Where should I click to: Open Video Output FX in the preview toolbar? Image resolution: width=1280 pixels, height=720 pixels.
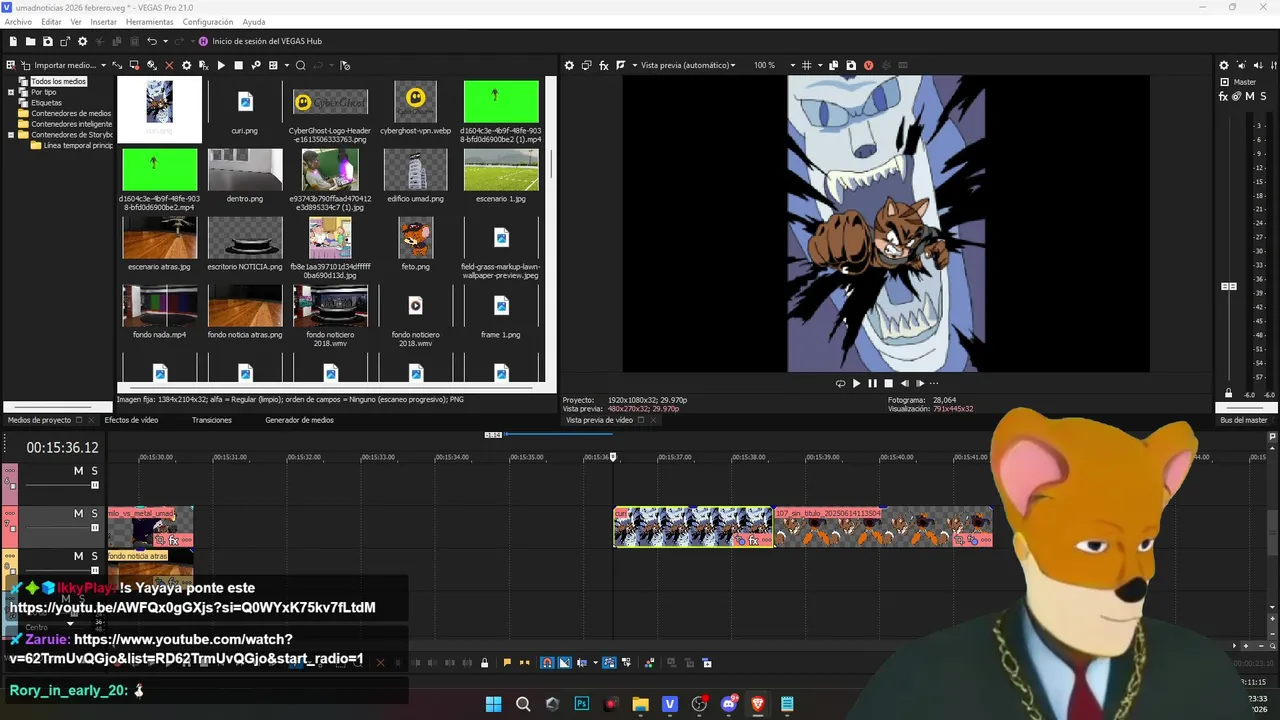603,65
